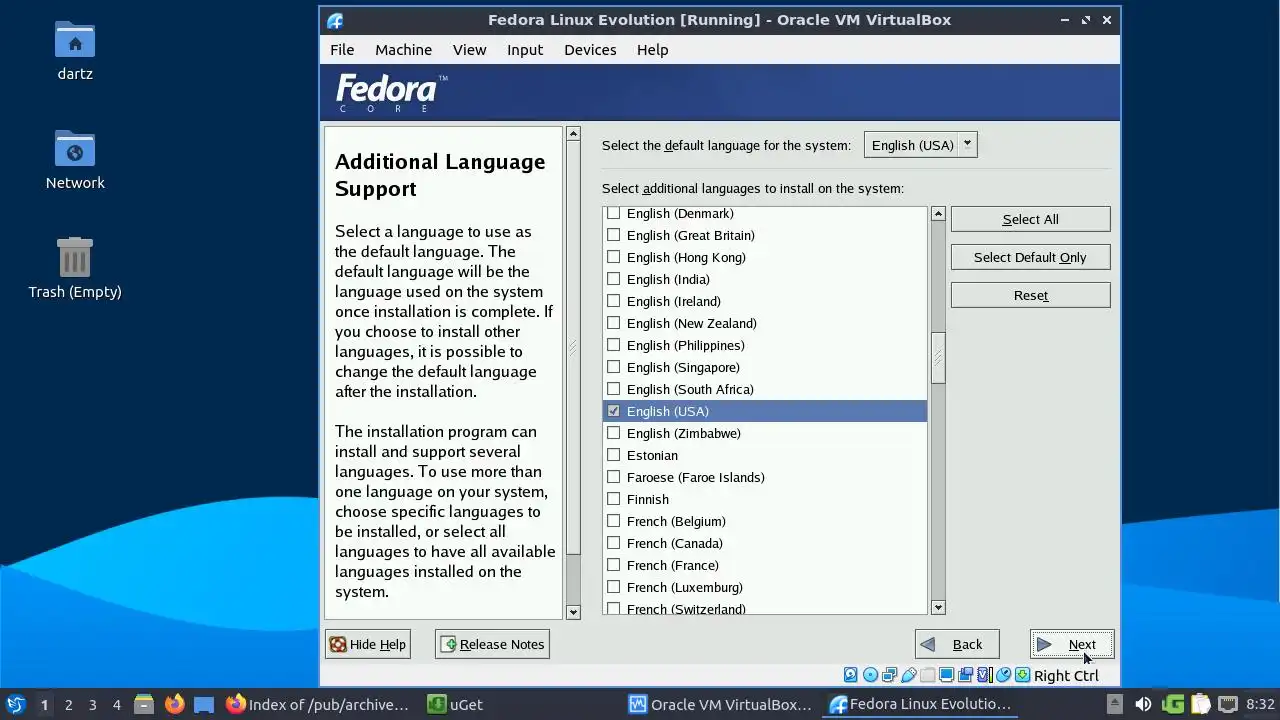Click the language list scrollbar thumb

pyautogui.click(x=938, y=358)
